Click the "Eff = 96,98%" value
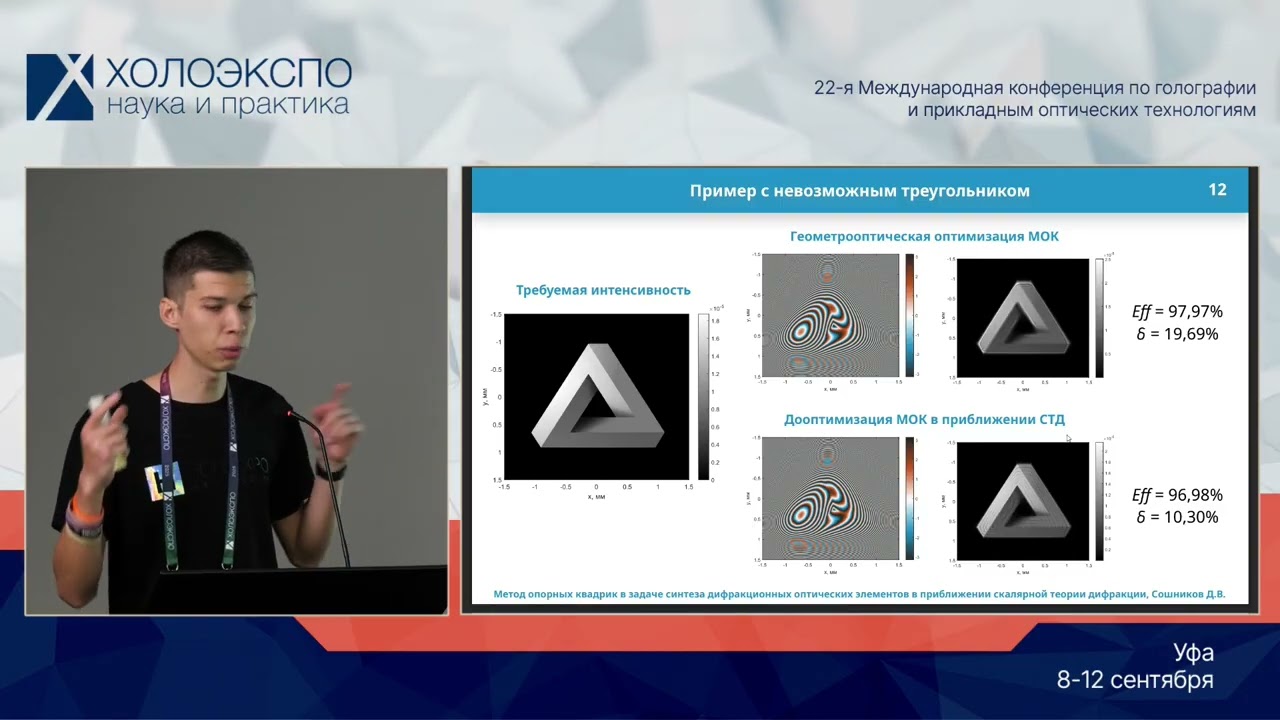 click(x=1177, y=495)
